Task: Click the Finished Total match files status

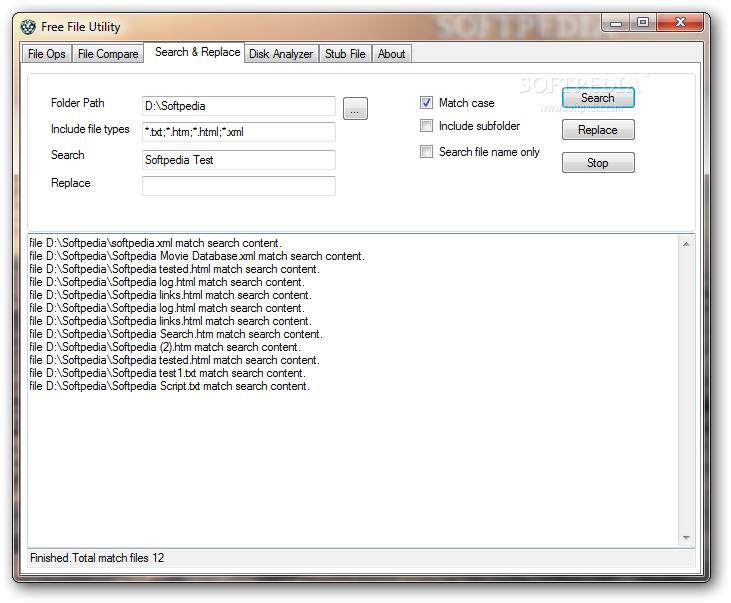Action: coord(97,558)
